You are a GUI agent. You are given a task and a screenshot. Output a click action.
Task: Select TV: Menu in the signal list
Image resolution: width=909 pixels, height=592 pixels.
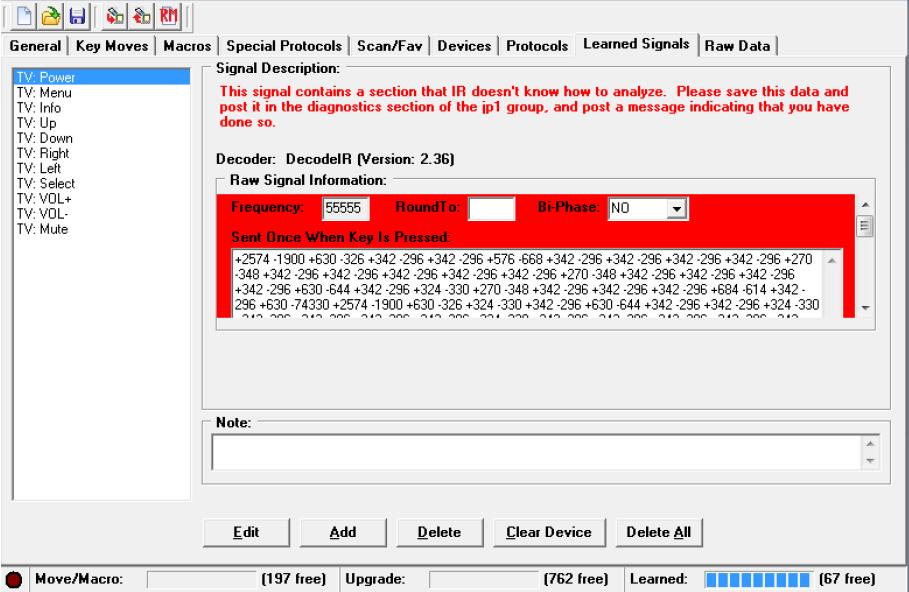[101, 92]
